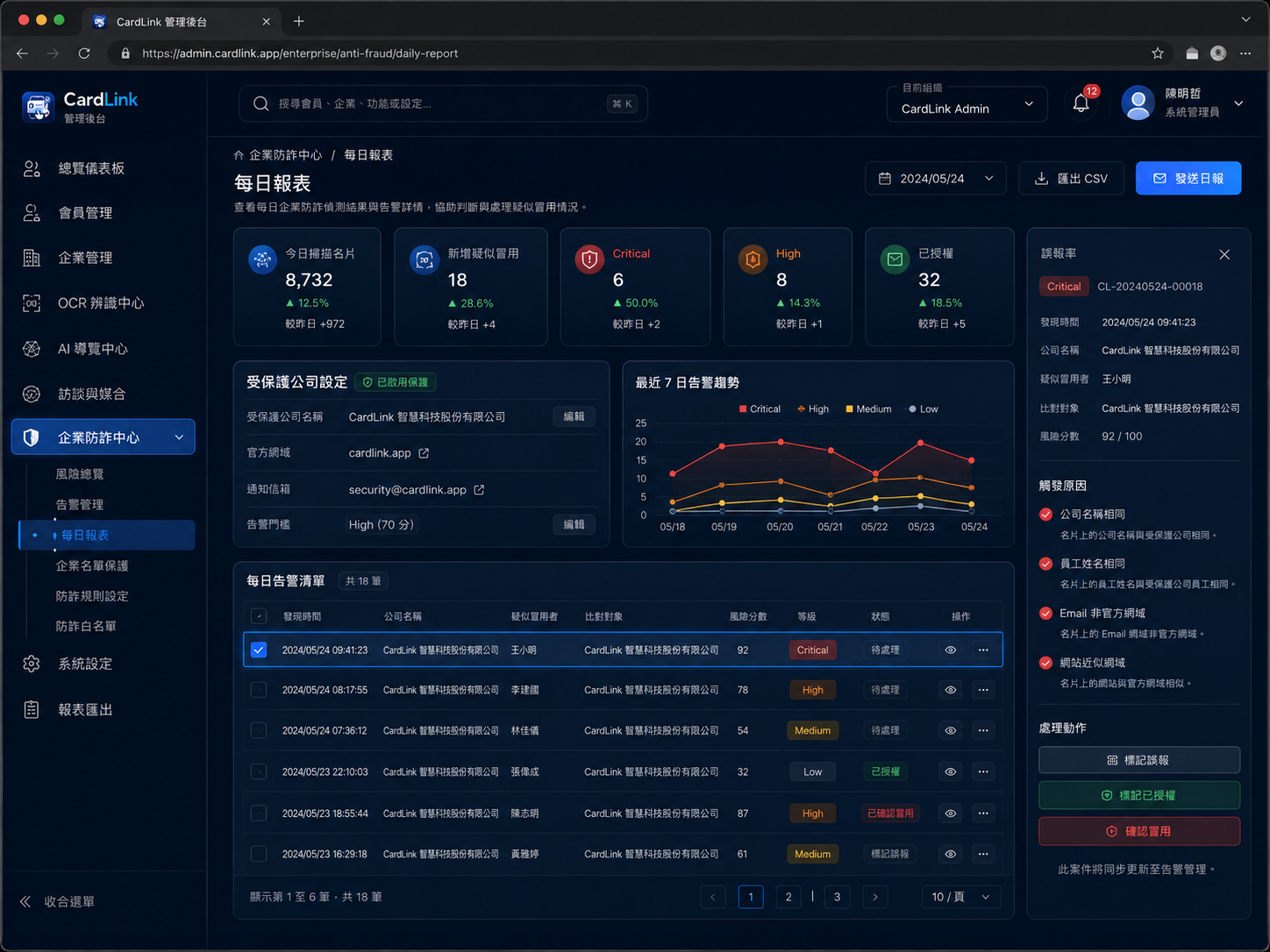Image resolution: width=1270 pixels, height=952 pixels.
Task: View details eye icon for 張偉成 row
Action: [950, 772]
